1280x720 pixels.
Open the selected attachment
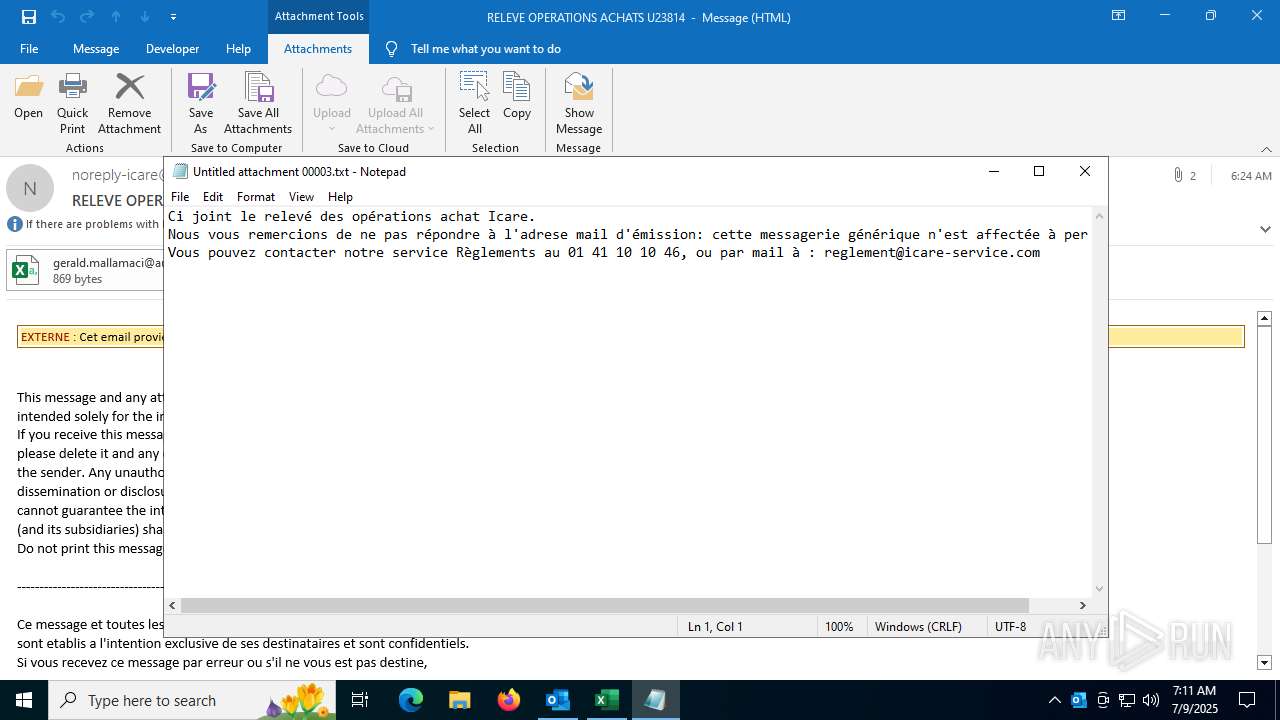[28, 97]
